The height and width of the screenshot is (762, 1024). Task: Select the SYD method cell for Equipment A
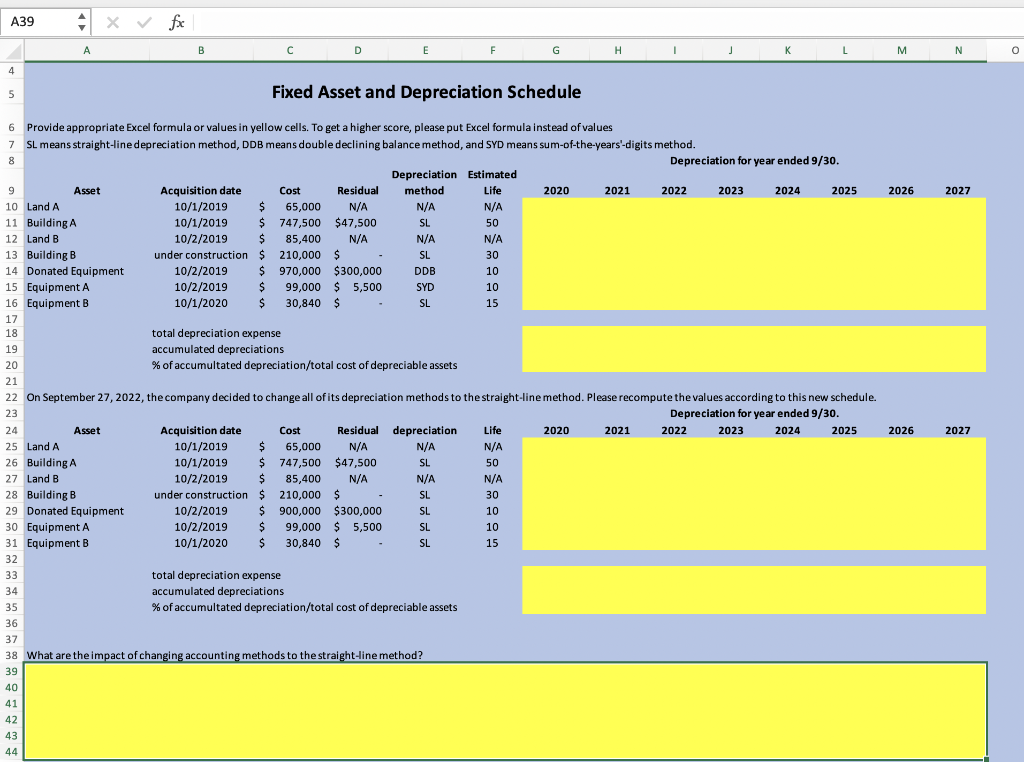(425, 287)
